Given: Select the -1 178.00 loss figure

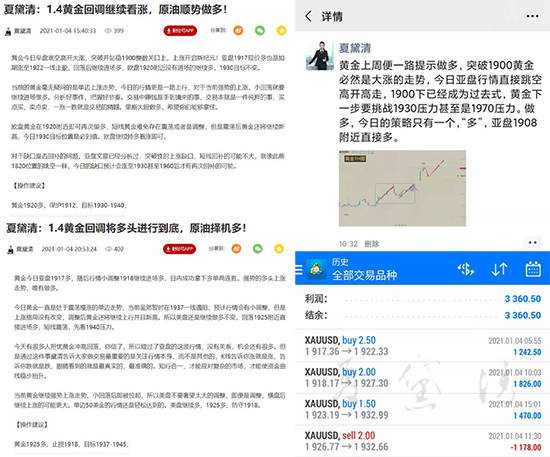Looking at the screenshot, I should pos(525,448).
